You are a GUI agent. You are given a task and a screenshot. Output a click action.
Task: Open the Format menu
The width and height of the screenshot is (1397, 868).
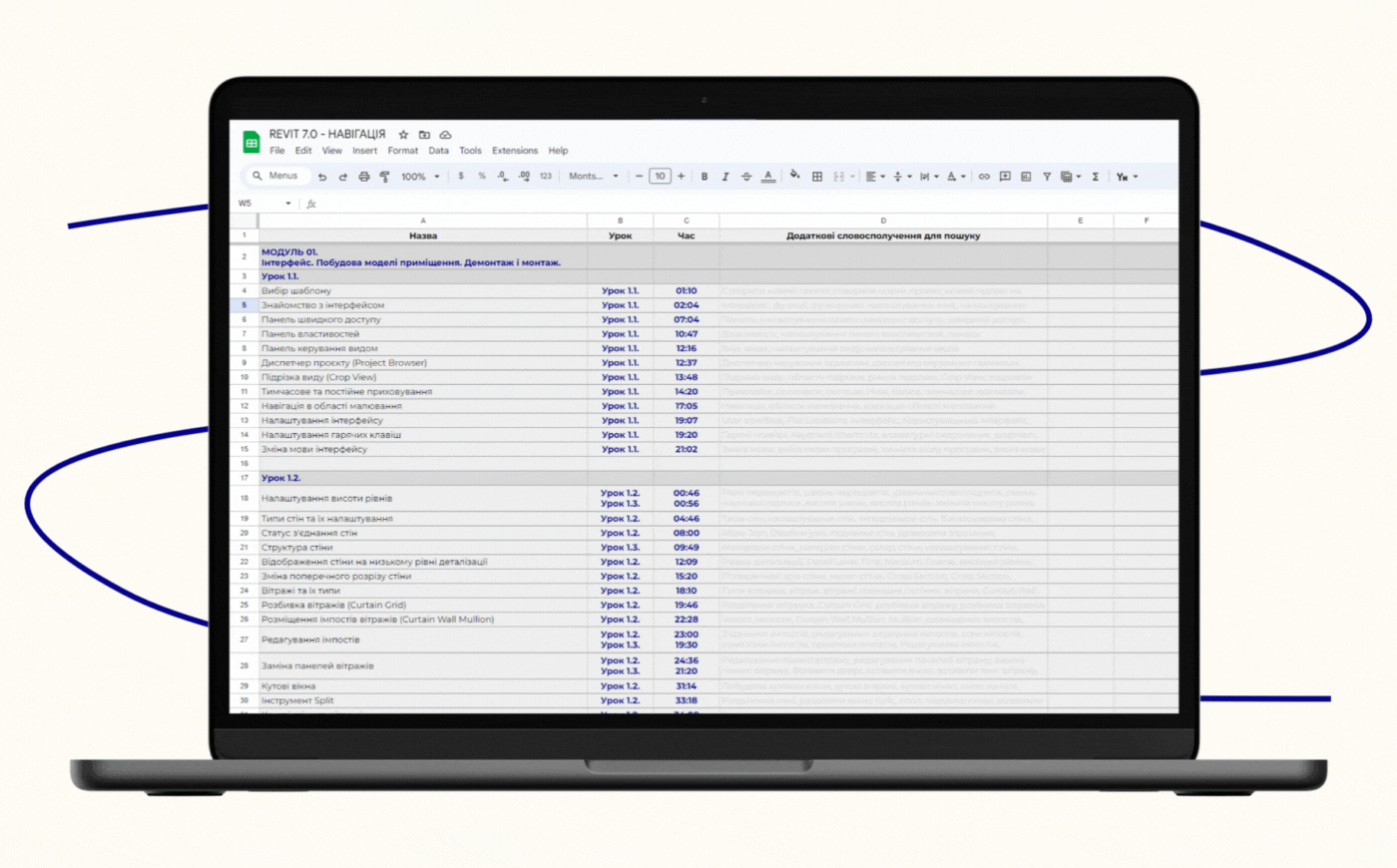(x=402, y=151)
